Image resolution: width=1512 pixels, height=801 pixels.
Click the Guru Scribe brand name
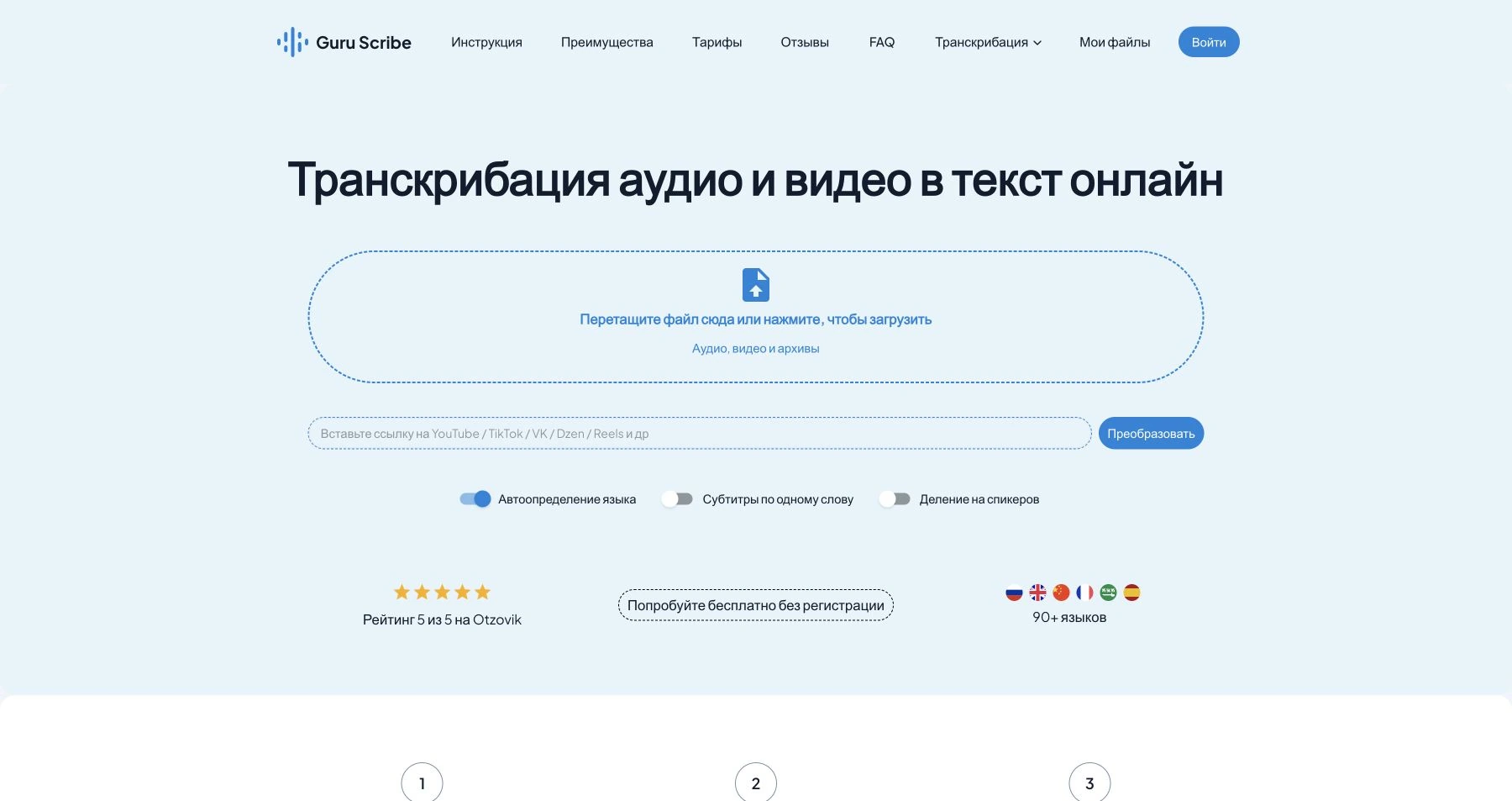click(364, 43)
